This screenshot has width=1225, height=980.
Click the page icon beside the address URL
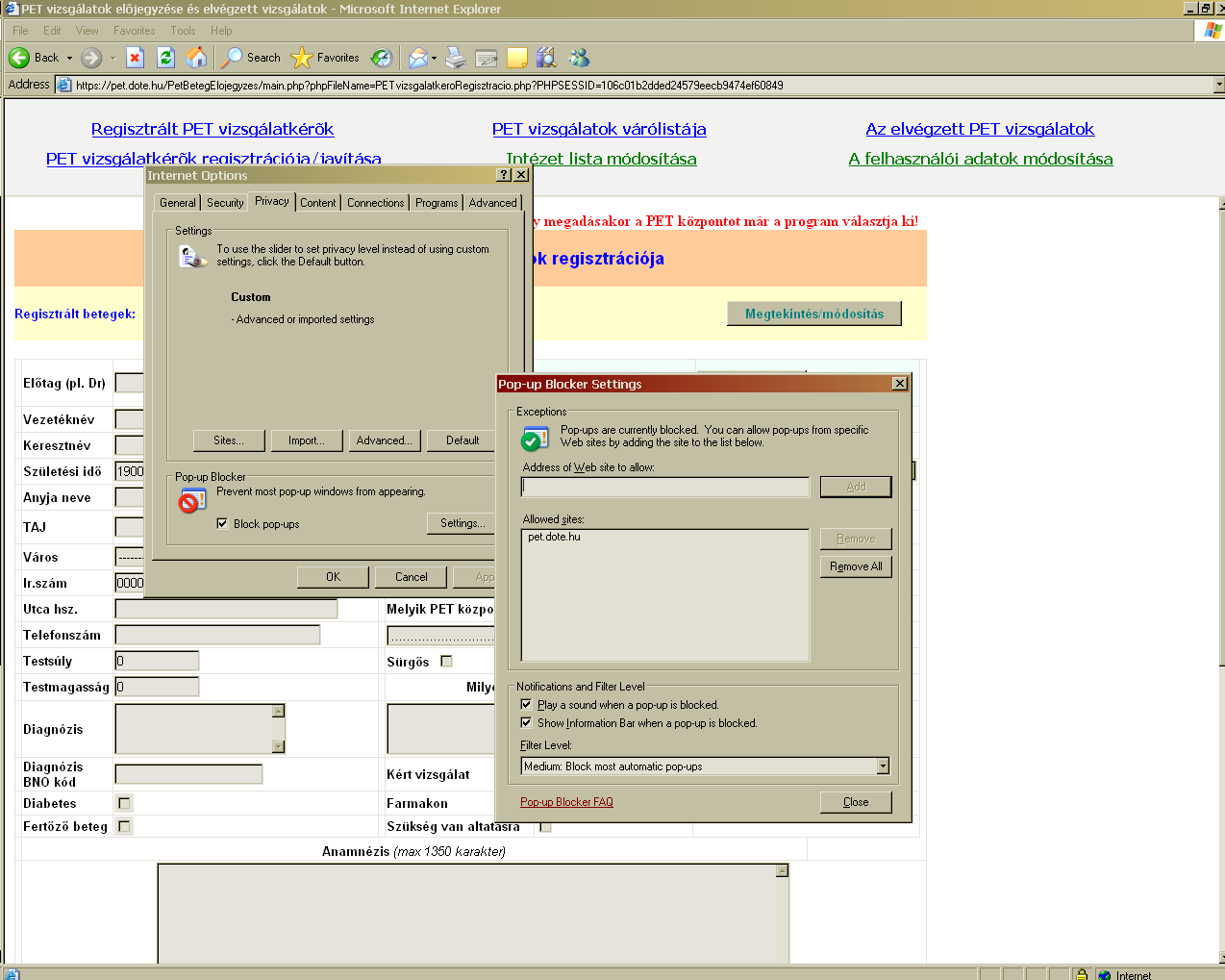pyautogui.click(x=64, y=85)
